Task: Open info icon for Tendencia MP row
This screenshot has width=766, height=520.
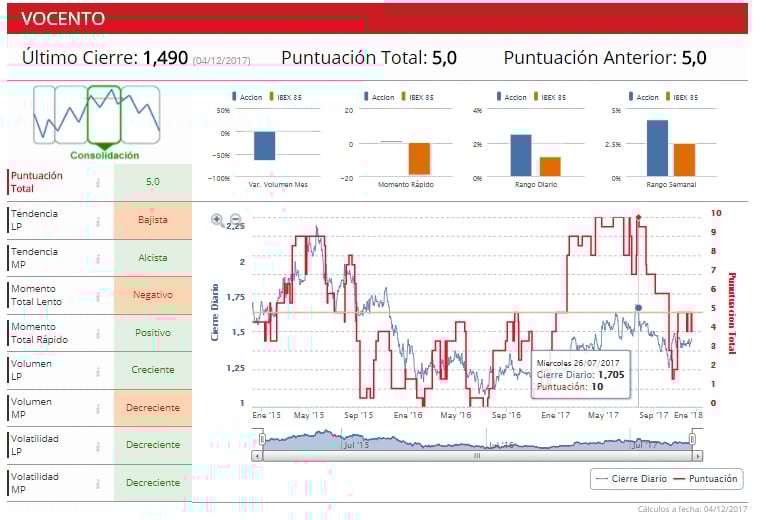Action: (x=98, y=259)
